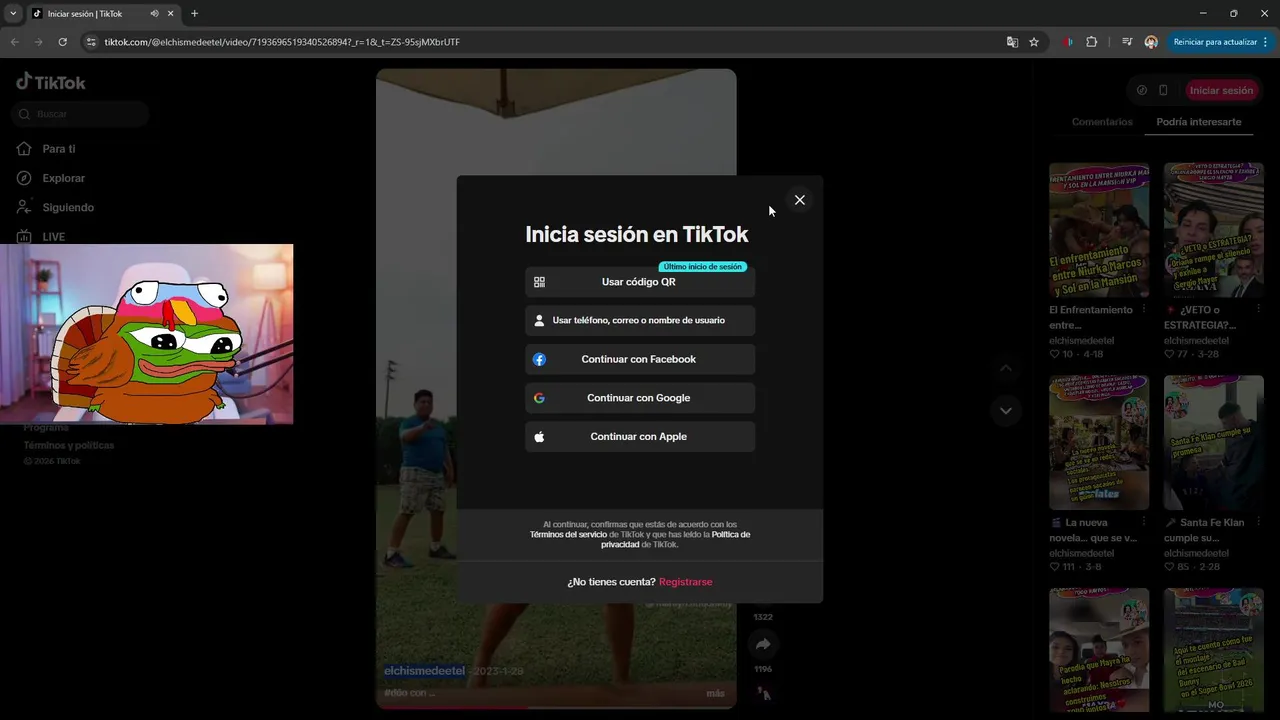Click the red 'Iniciar sesión' button at top right

click(1221, 90)
